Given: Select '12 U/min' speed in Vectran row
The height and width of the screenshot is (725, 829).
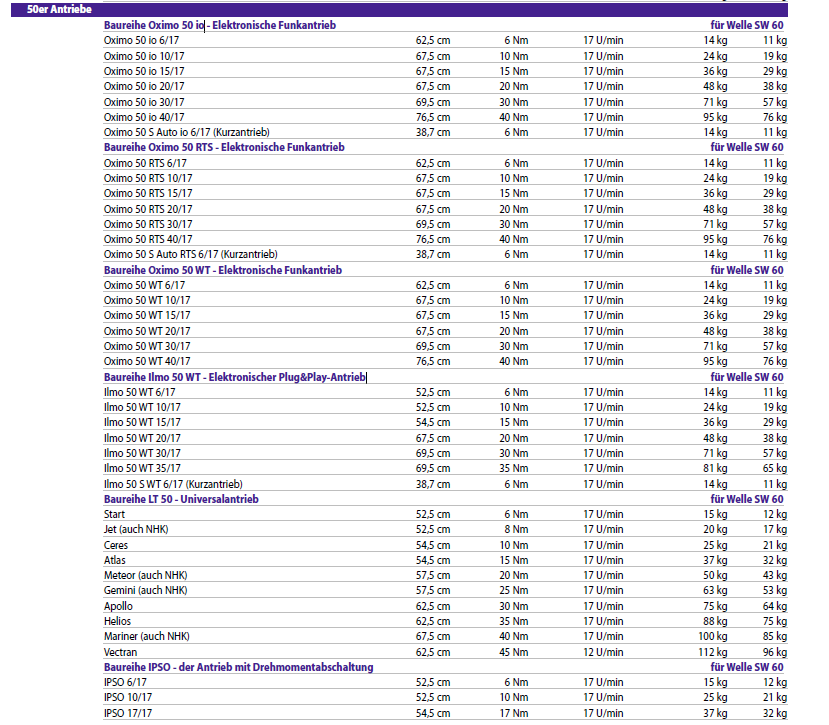Looking at the screenshot, I should click(x=603, y=652).
